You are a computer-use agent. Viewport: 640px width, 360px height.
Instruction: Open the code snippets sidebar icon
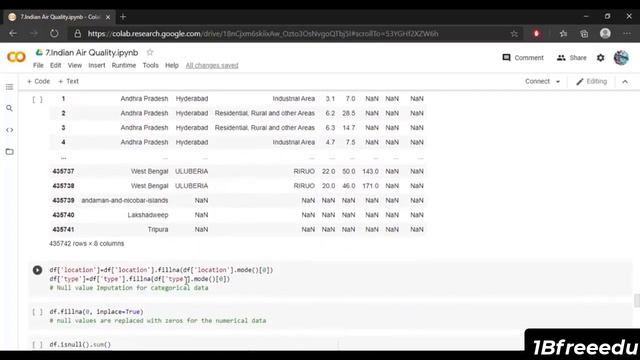coord(9,130)
